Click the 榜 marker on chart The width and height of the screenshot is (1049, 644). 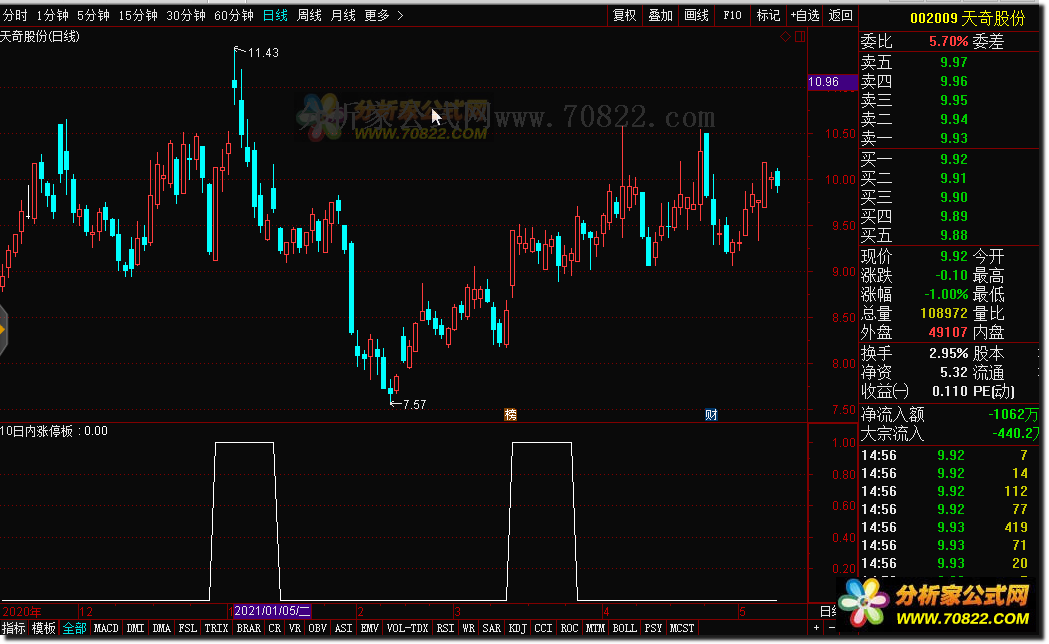tap(510, 415)
